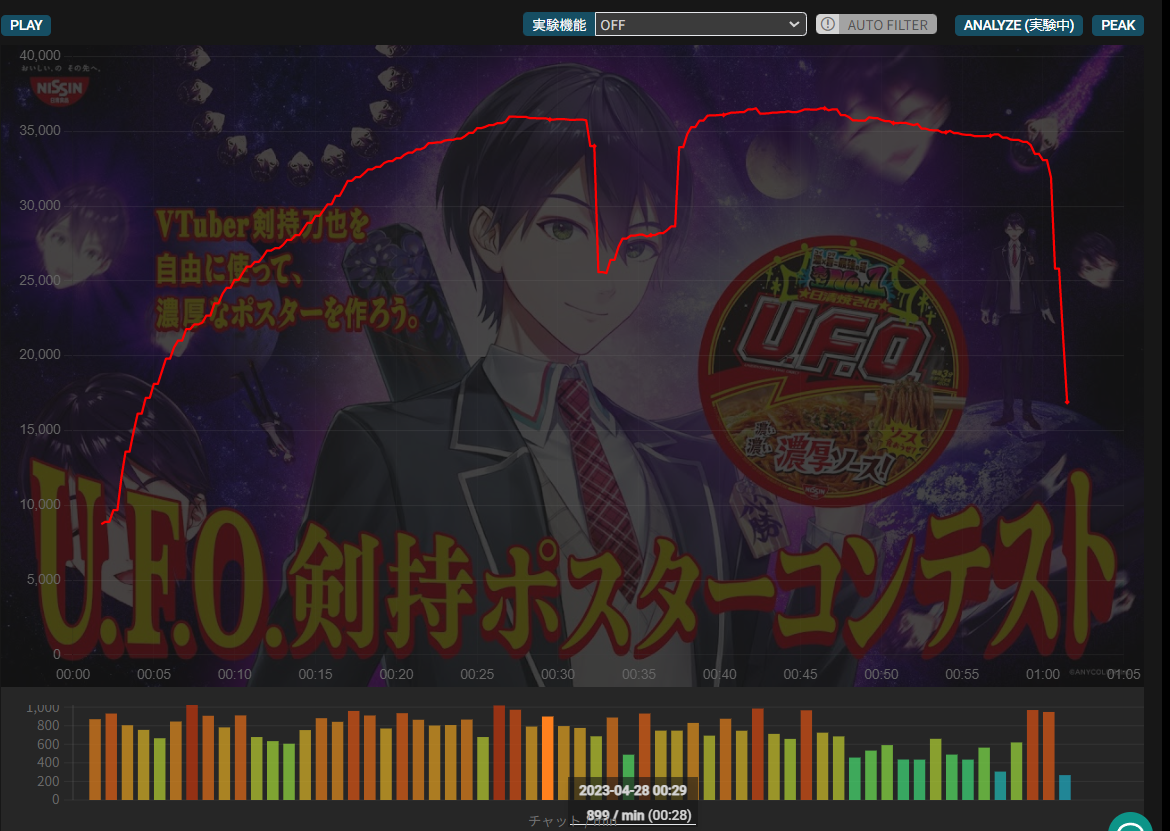Click the 30,000 y-axis label
1170x831 pixels.
click(x=40, y=205)
